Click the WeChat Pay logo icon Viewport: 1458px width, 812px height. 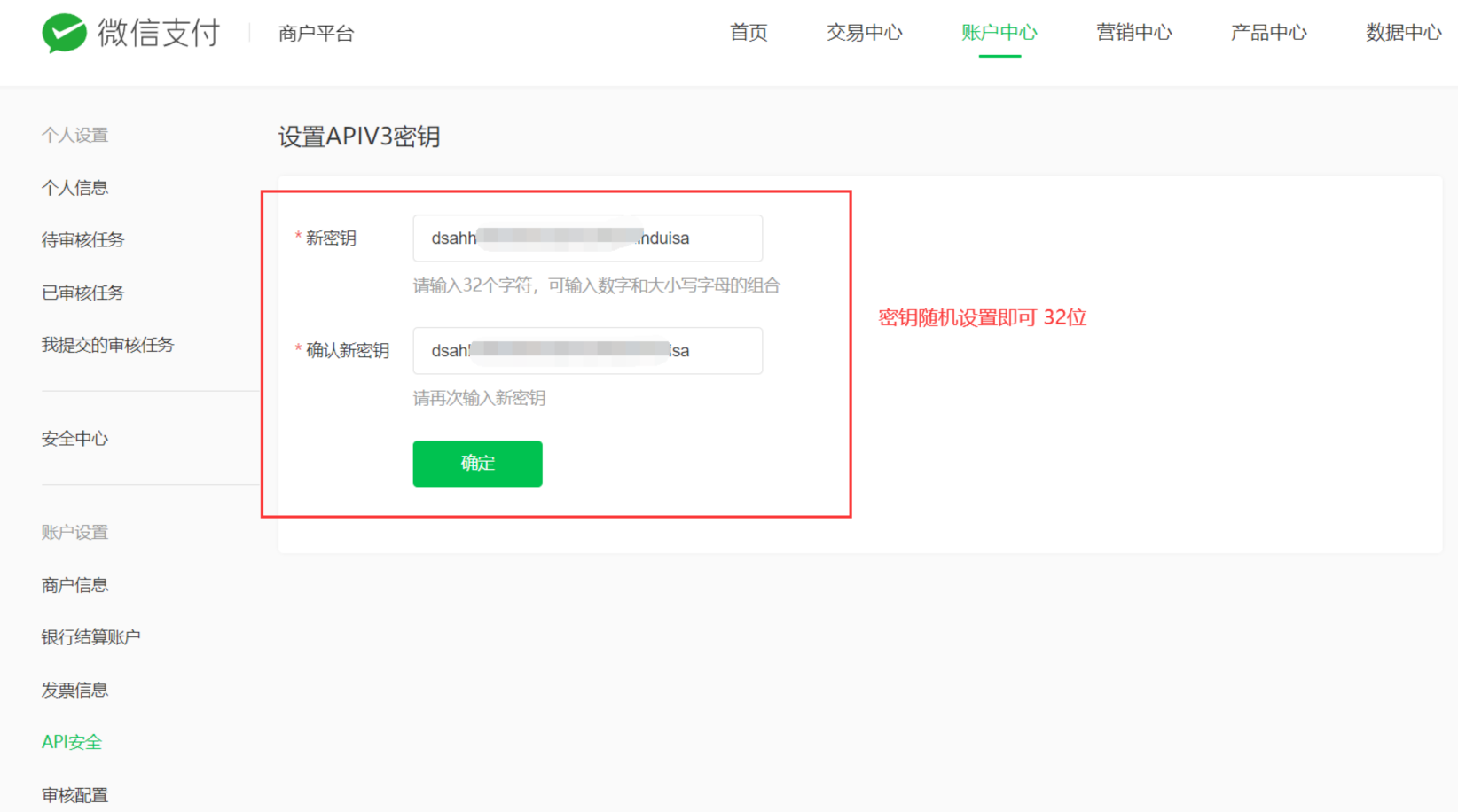64,34
